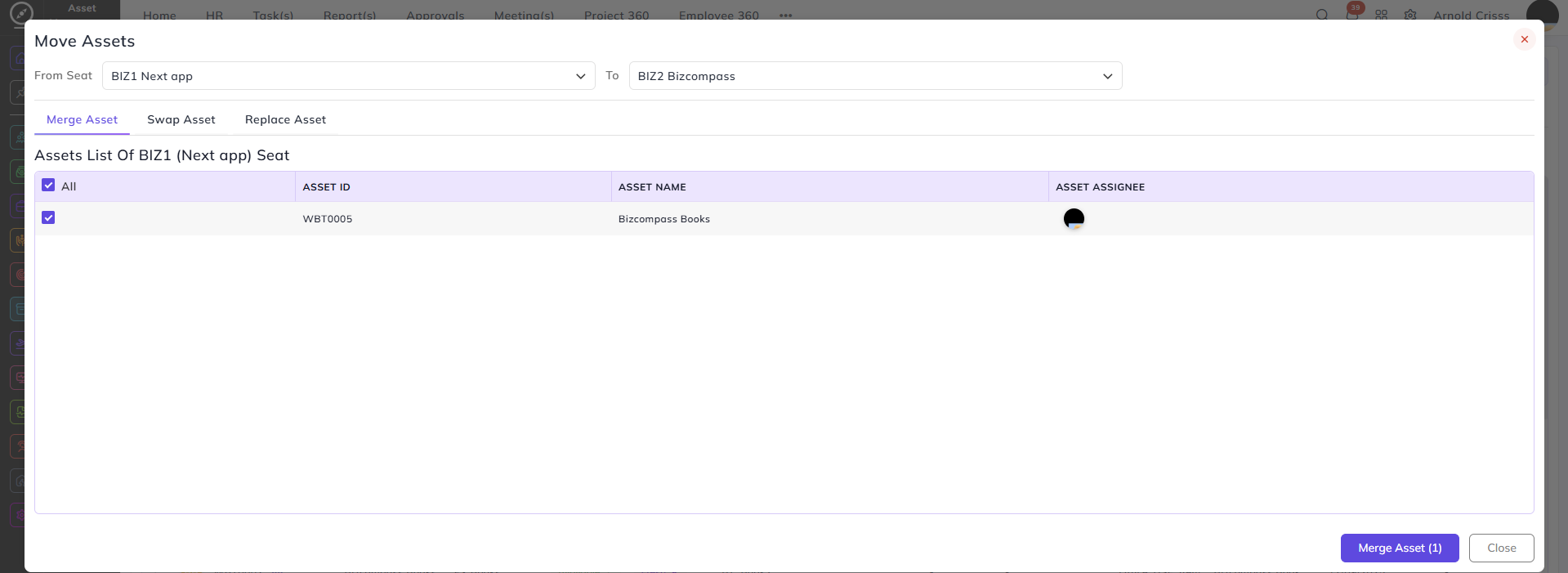Click the asset assignee avatar for WBT0005
The height and width of the screenshot is (573, 1568).
pyautogui.click(x=1074, y=218)
